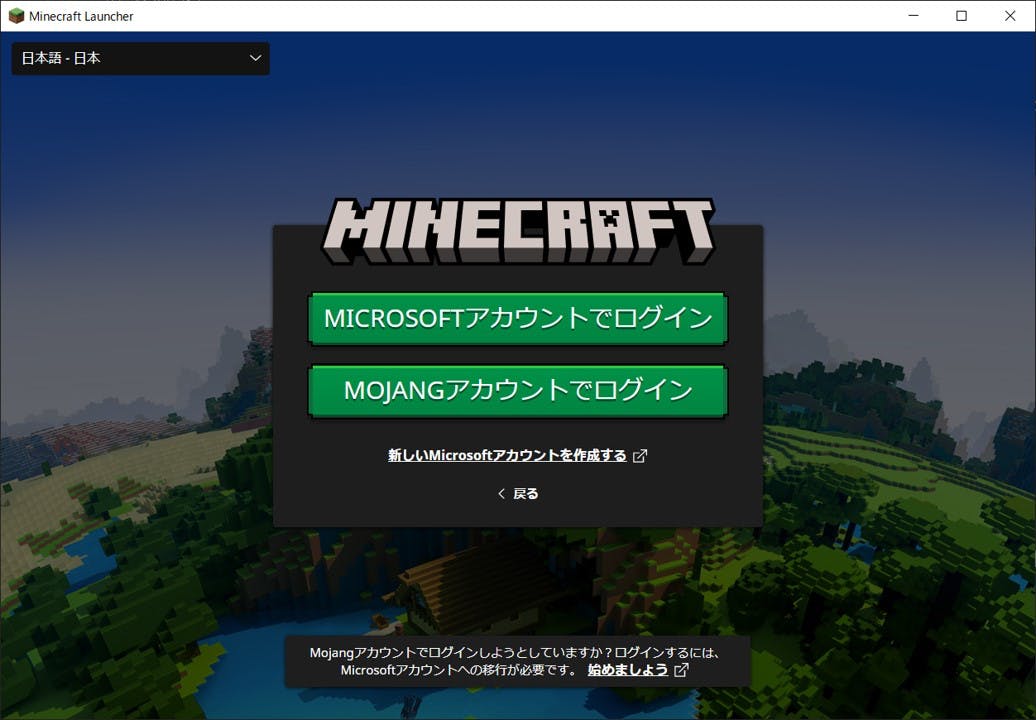Viewport: 1036px width, 720px height.
Task: Click external link icon beside account creation link
Action: [x=640, y=456]
